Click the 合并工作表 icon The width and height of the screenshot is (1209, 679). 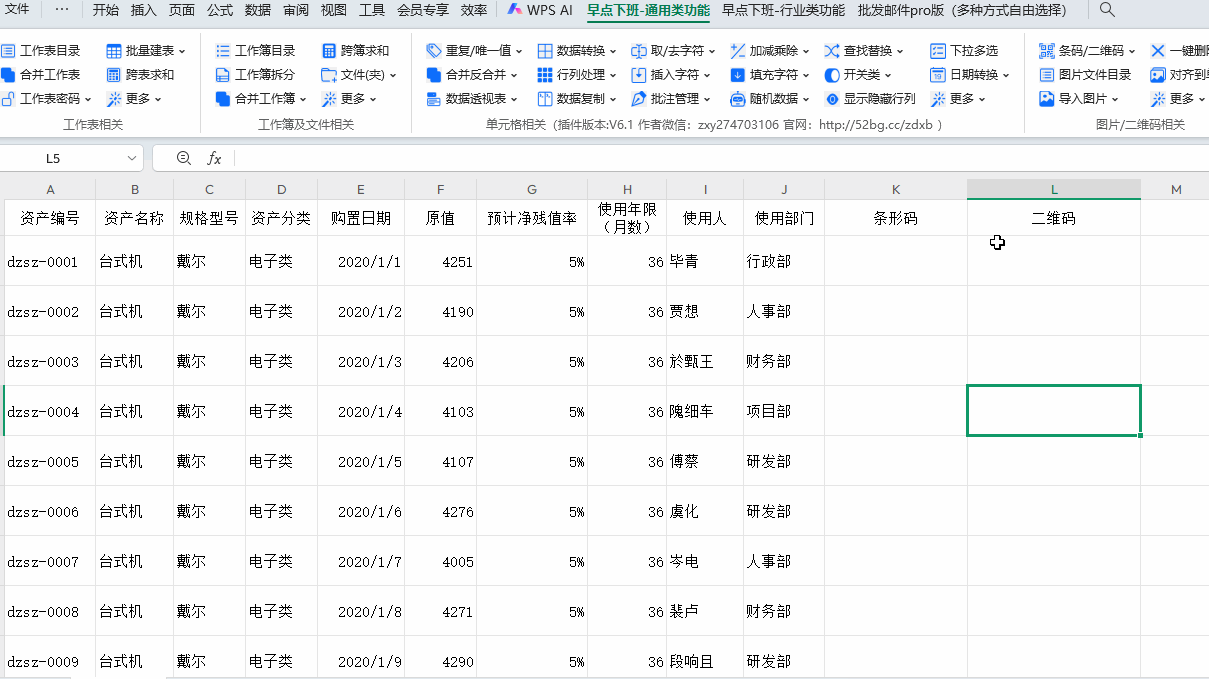(x=8, y=75)
